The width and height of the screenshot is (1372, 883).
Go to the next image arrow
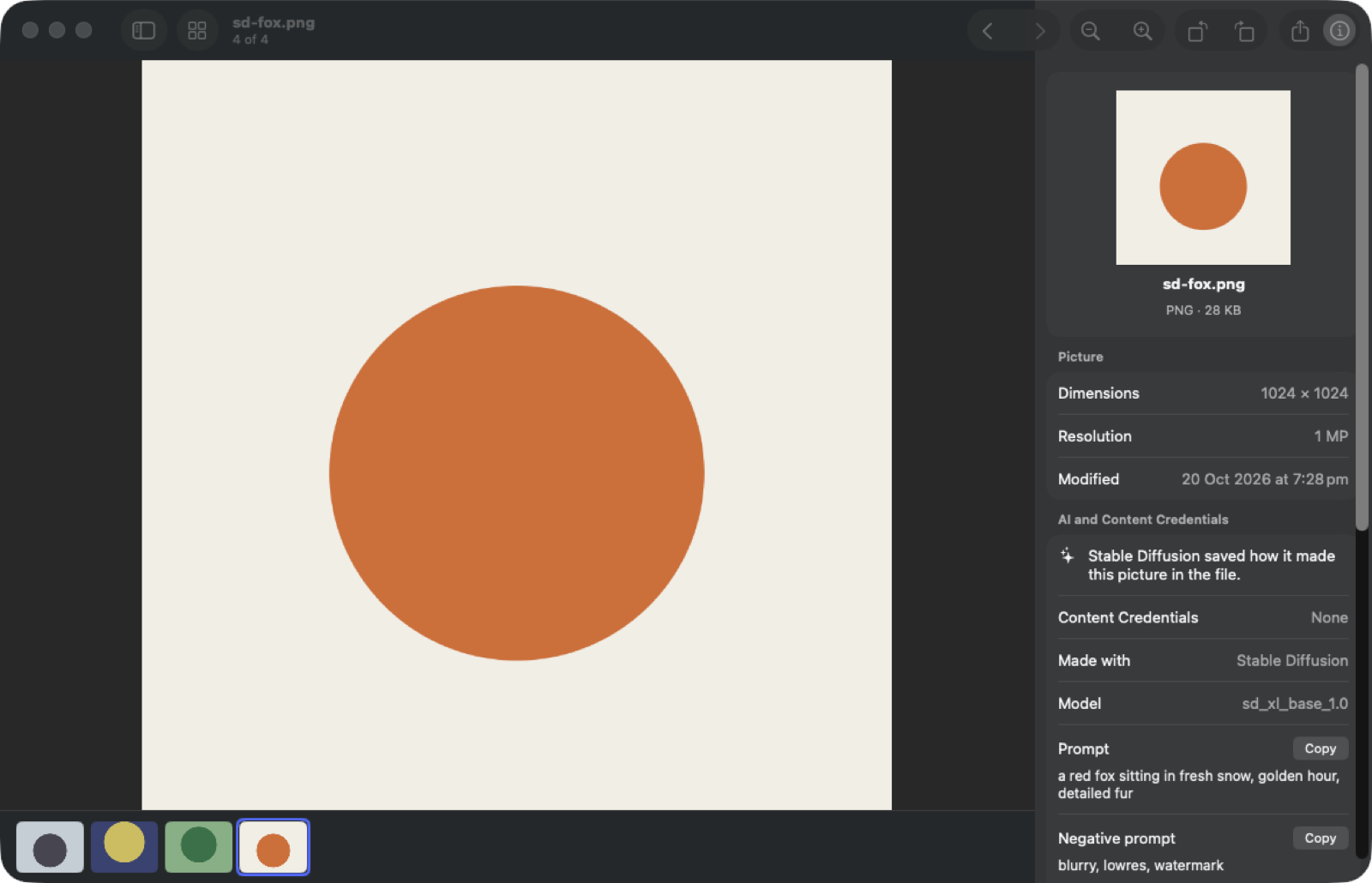click(x=1039, y=31)
